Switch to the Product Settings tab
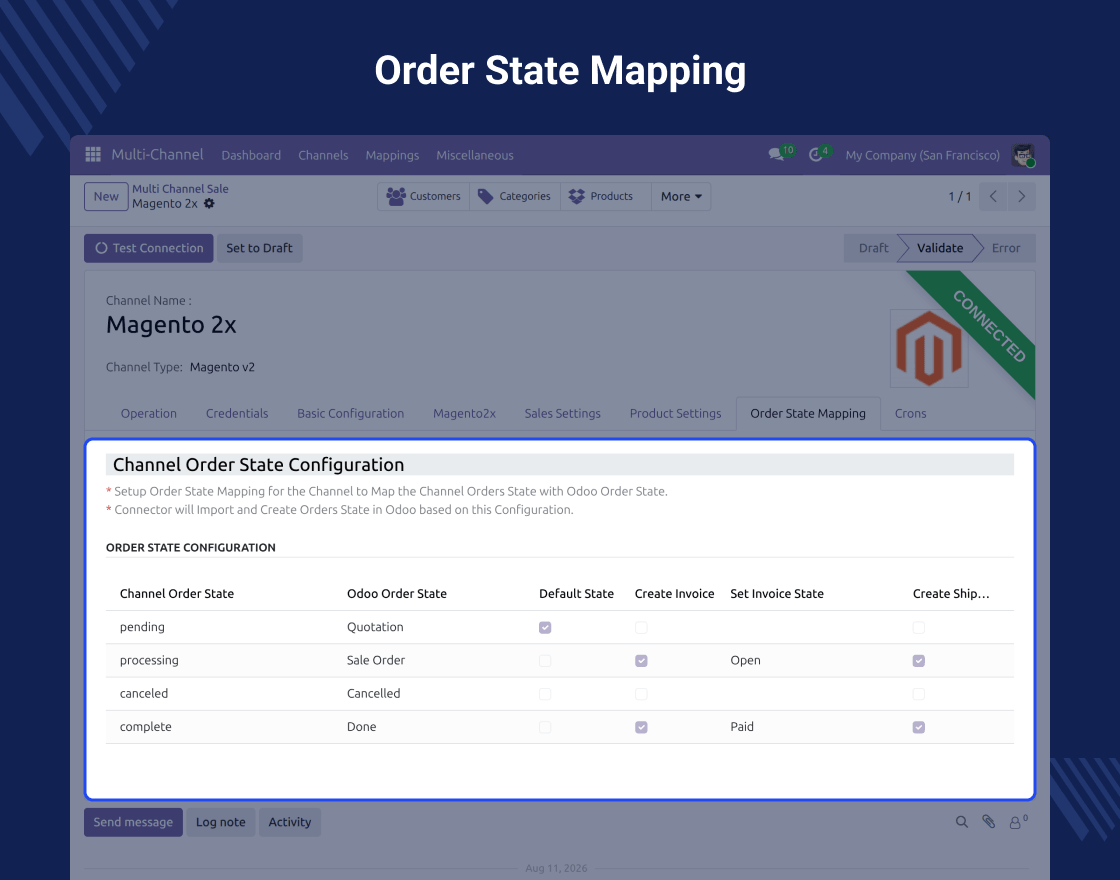This screenshot has width=1120, height=880. click(675, 414)
